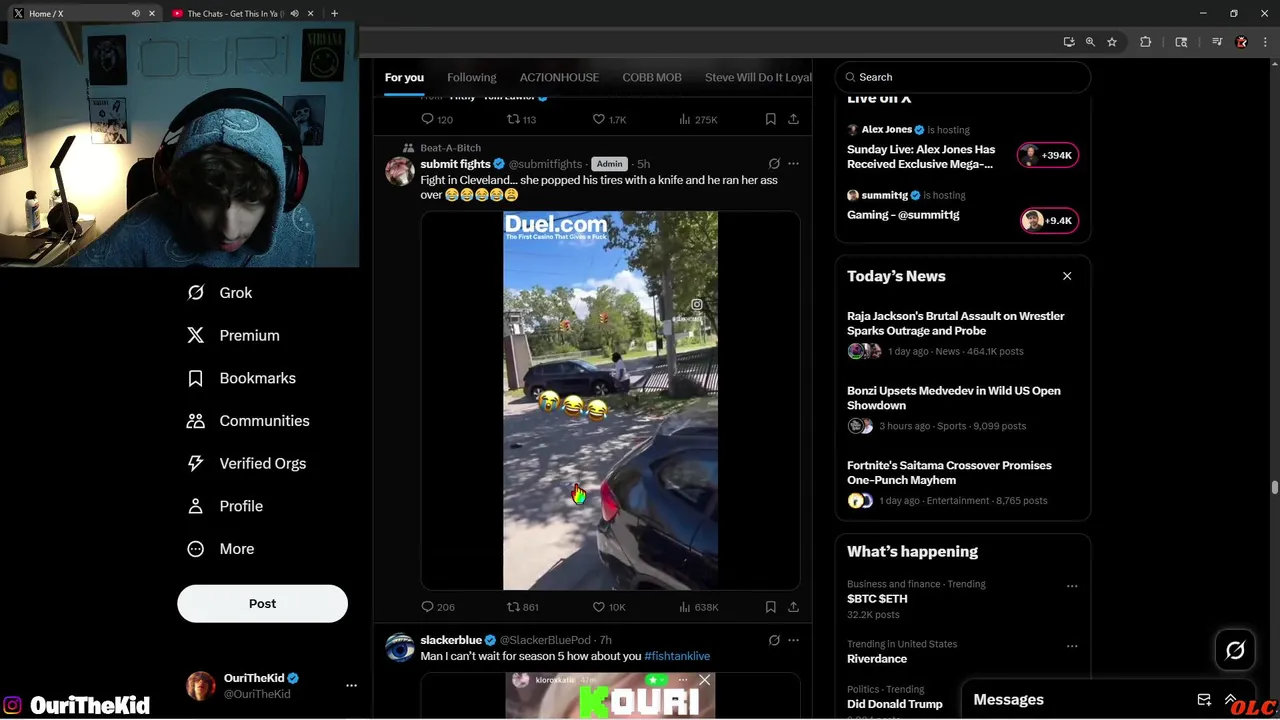The image size is (1280, 720).
Task: Open submit fights profile avatar
Action: 400,171
